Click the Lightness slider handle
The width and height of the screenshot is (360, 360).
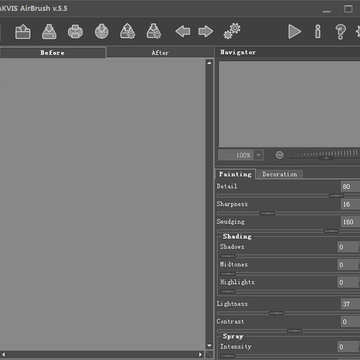(x=277, y=313)
